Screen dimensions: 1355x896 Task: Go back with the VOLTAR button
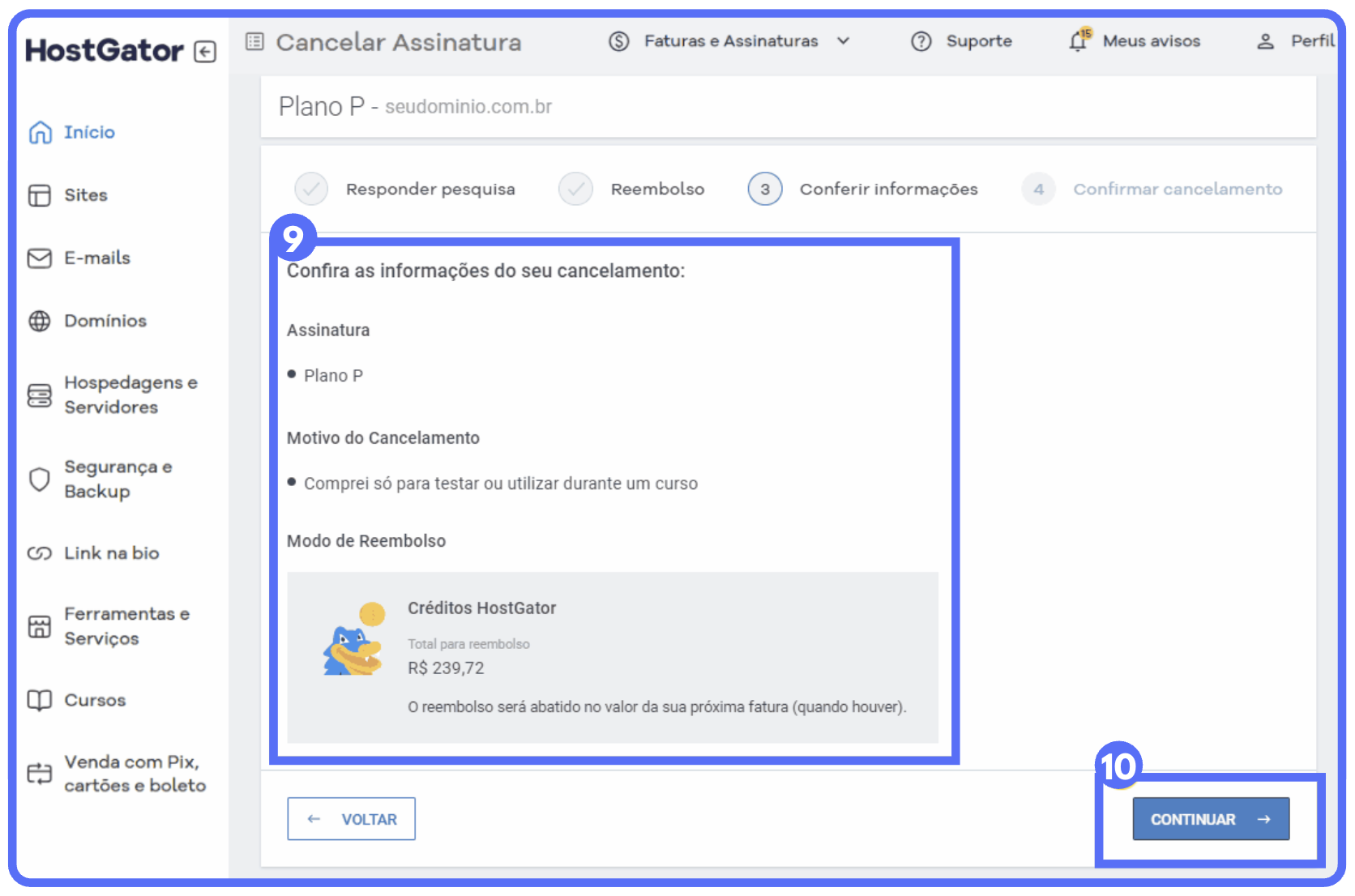(351, 819)
